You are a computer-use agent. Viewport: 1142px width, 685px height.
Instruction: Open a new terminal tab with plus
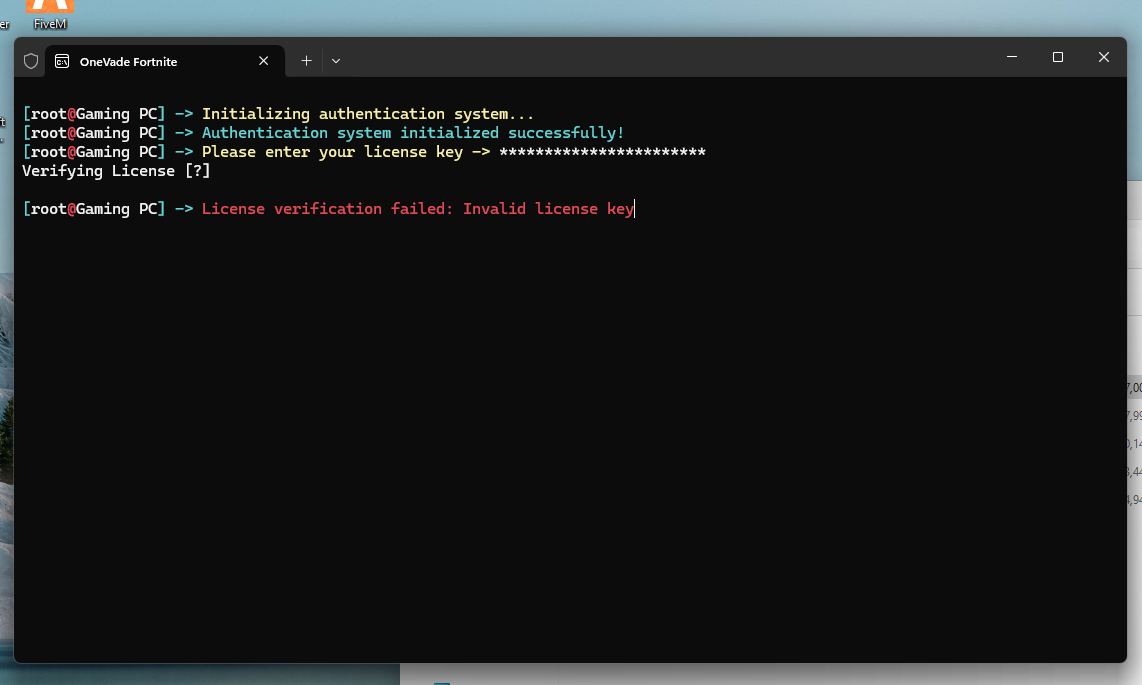pos(307,61)
